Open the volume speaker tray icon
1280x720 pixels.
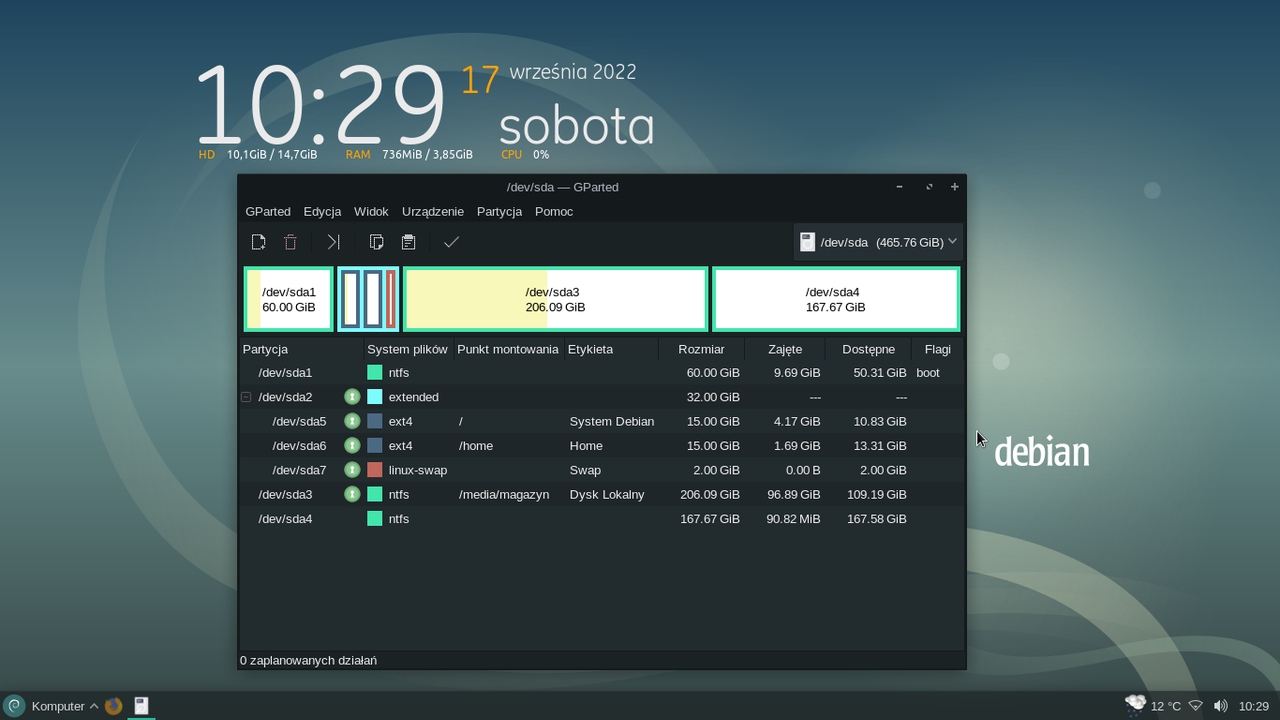(x=1220, y=706)
